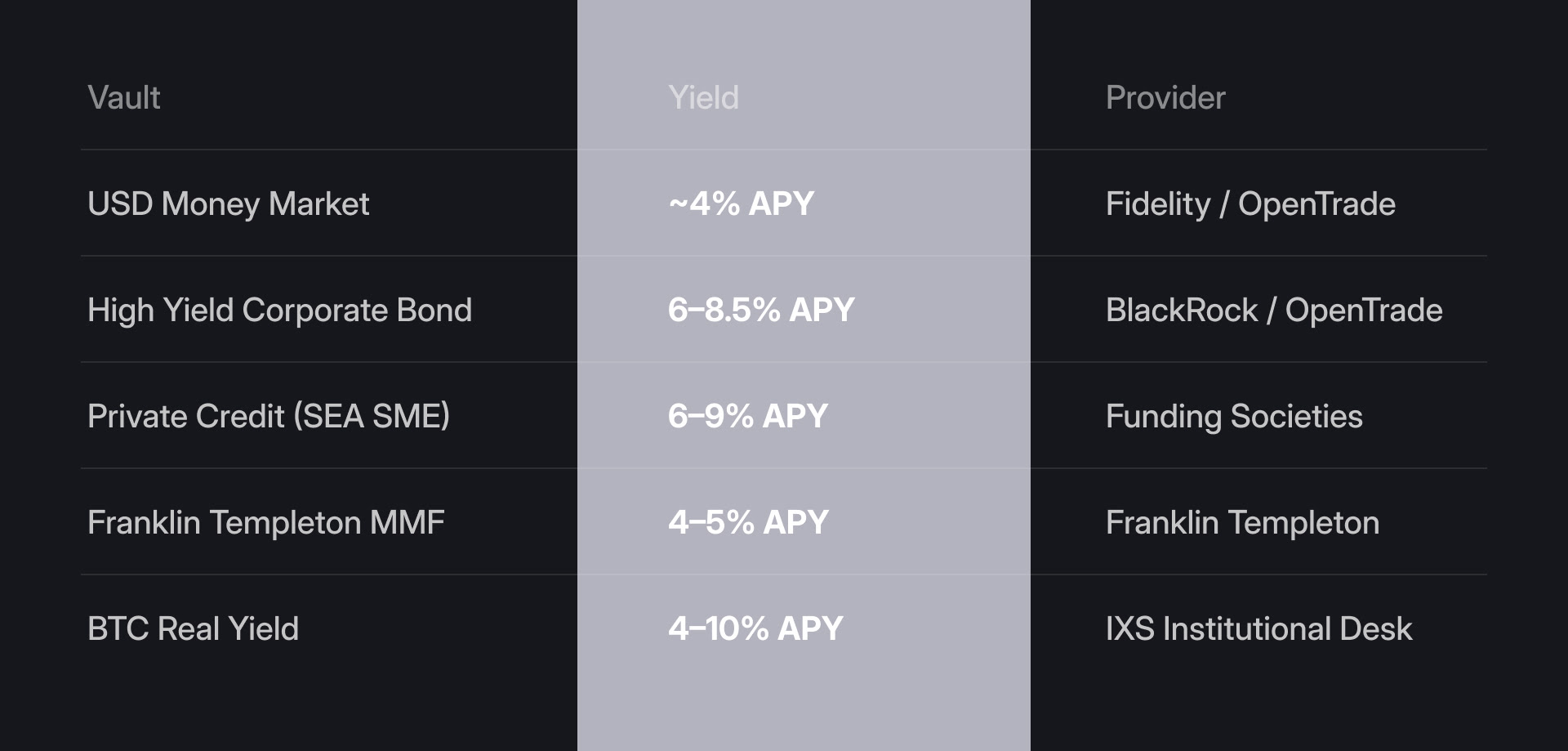
Task: Click the 4–10% APY yield value
Action: tap(755, 629)
